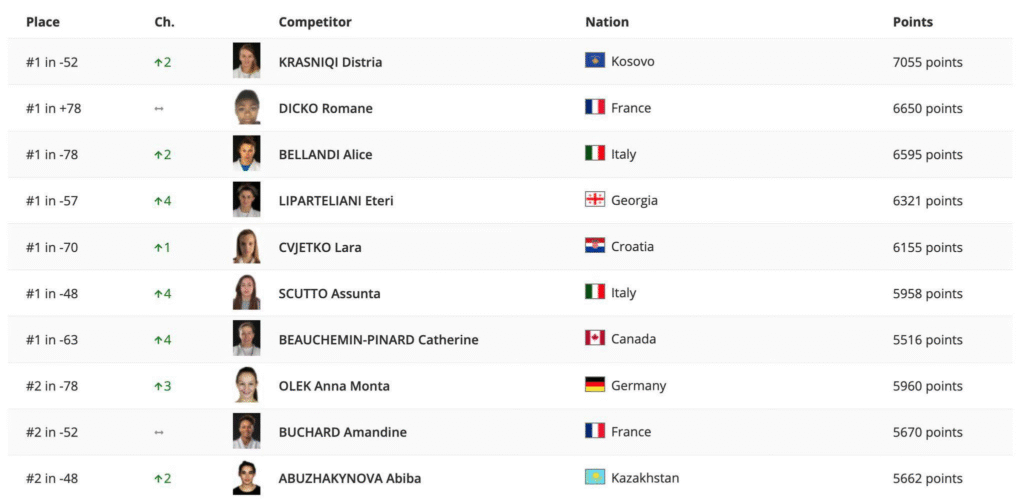Image resolution: width=1024 pixels, height=499 pixels.
Task: Click the Kazakhstan flag icon
Action: pyautogui.click(x=594, y=477)
